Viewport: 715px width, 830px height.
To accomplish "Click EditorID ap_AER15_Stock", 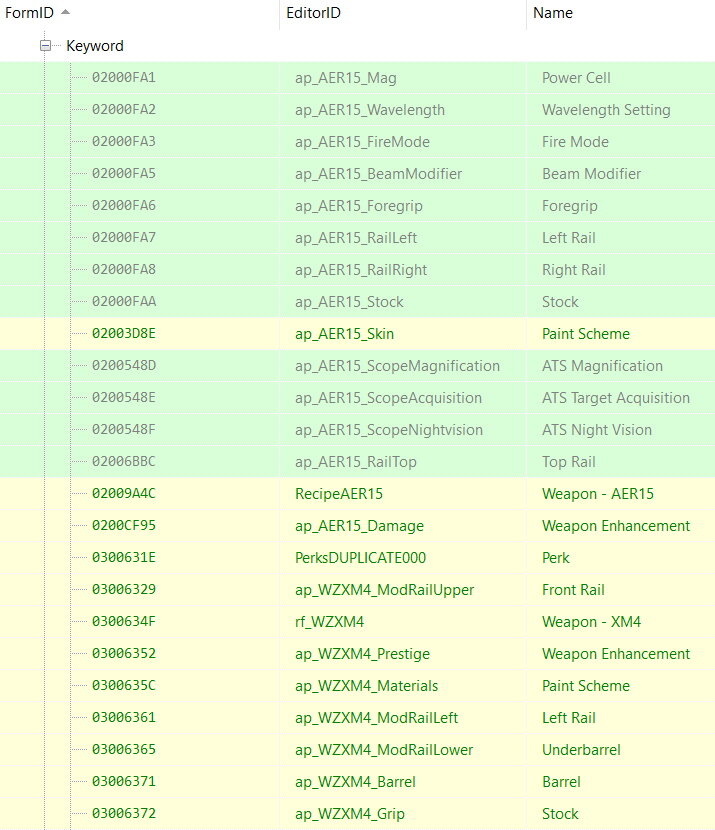I will pos(349,302).
